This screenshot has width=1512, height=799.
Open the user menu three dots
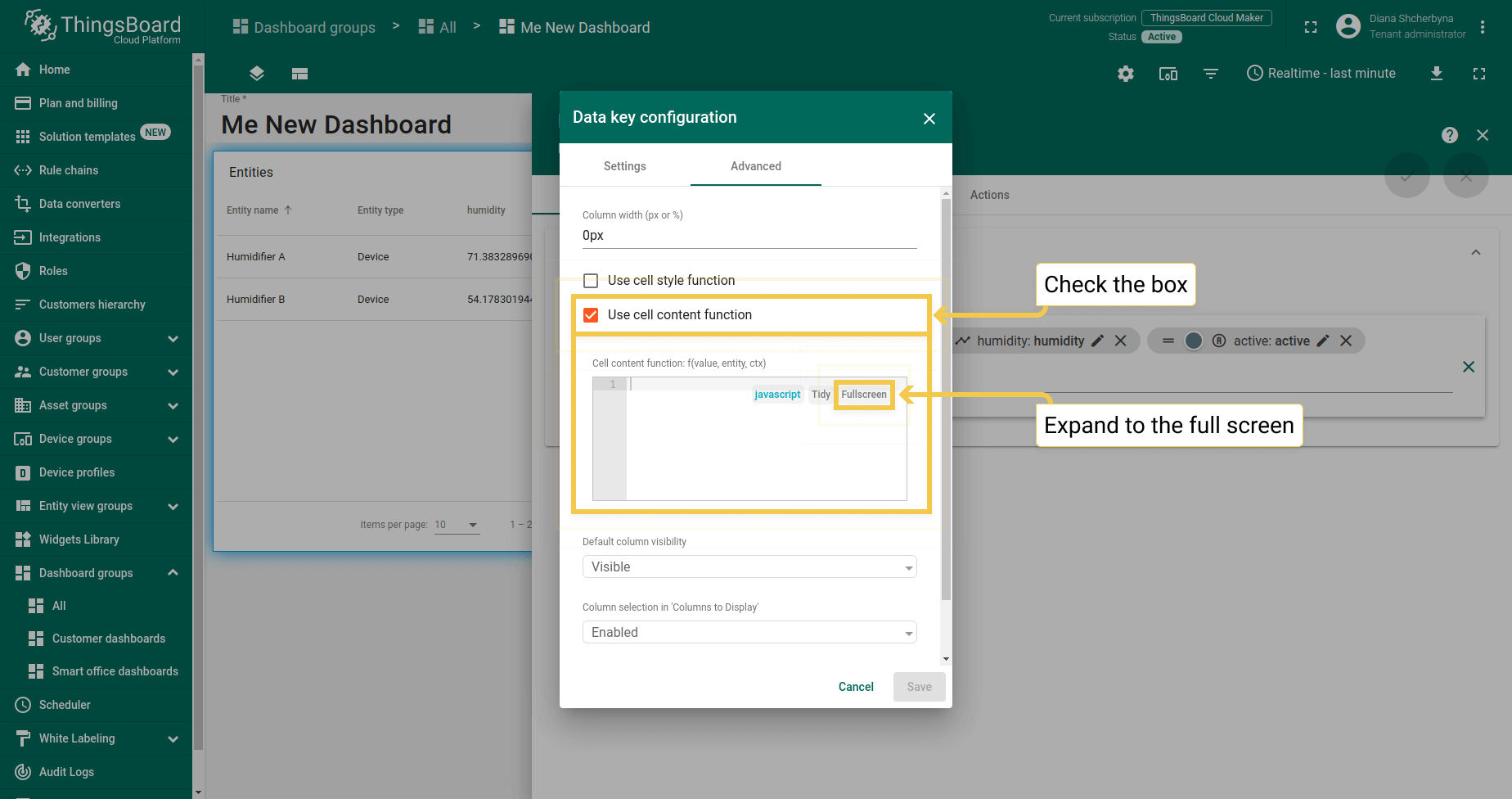[x=1483, y=27]
